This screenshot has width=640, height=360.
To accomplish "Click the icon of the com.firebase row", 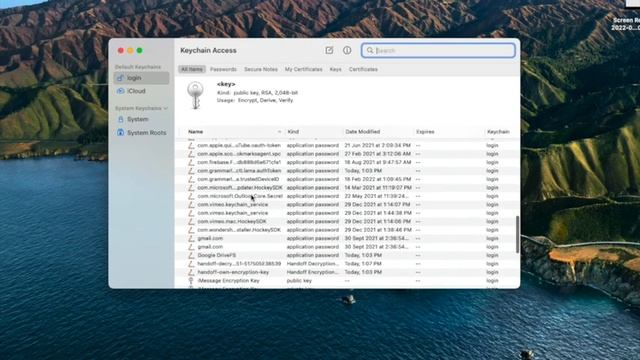I will pyautogui.click(x=191, y=162).
